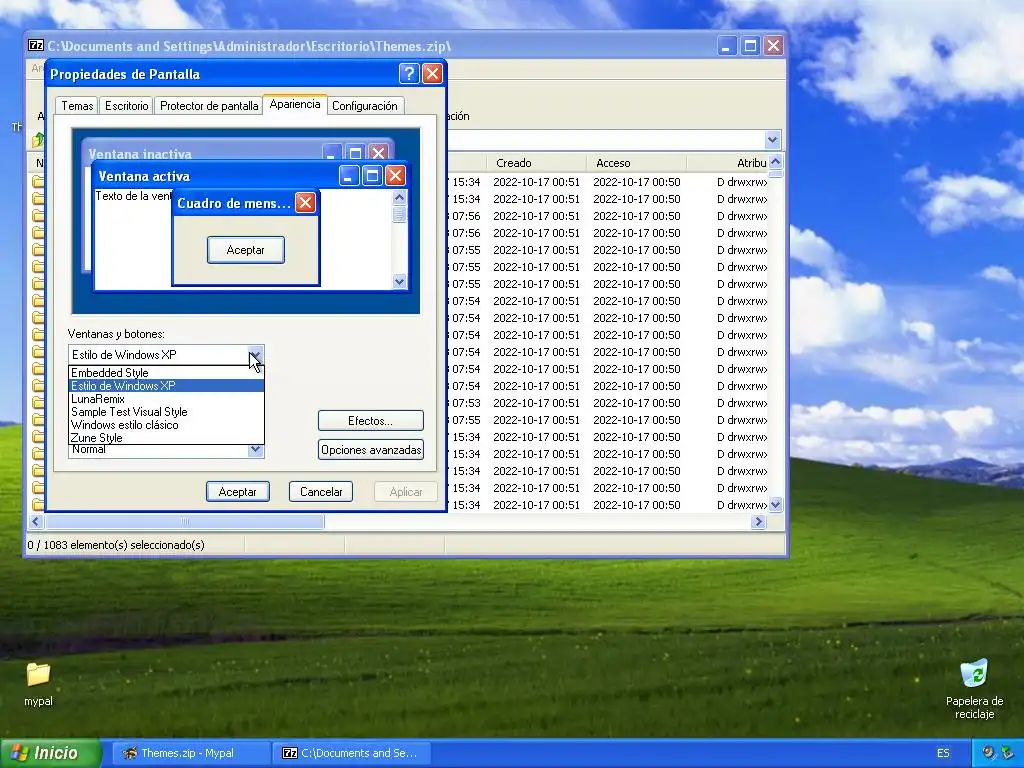This screenshot has width=1024, height=768.
Task: Click the 7-Zip title bar icon
Action: click(36, 45)
